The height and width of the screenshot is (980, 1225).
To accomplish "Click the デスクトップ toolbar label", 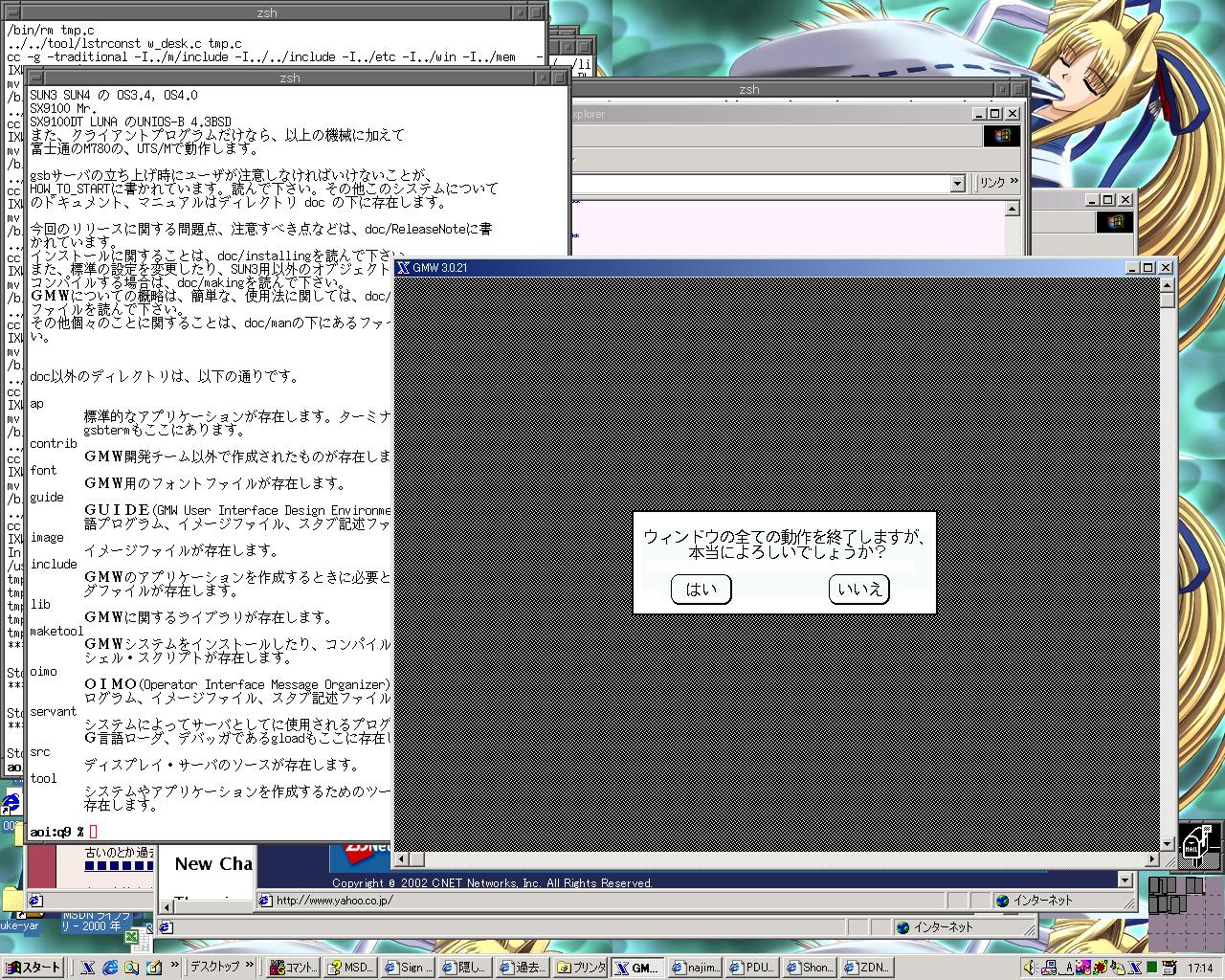I will 214,967.
